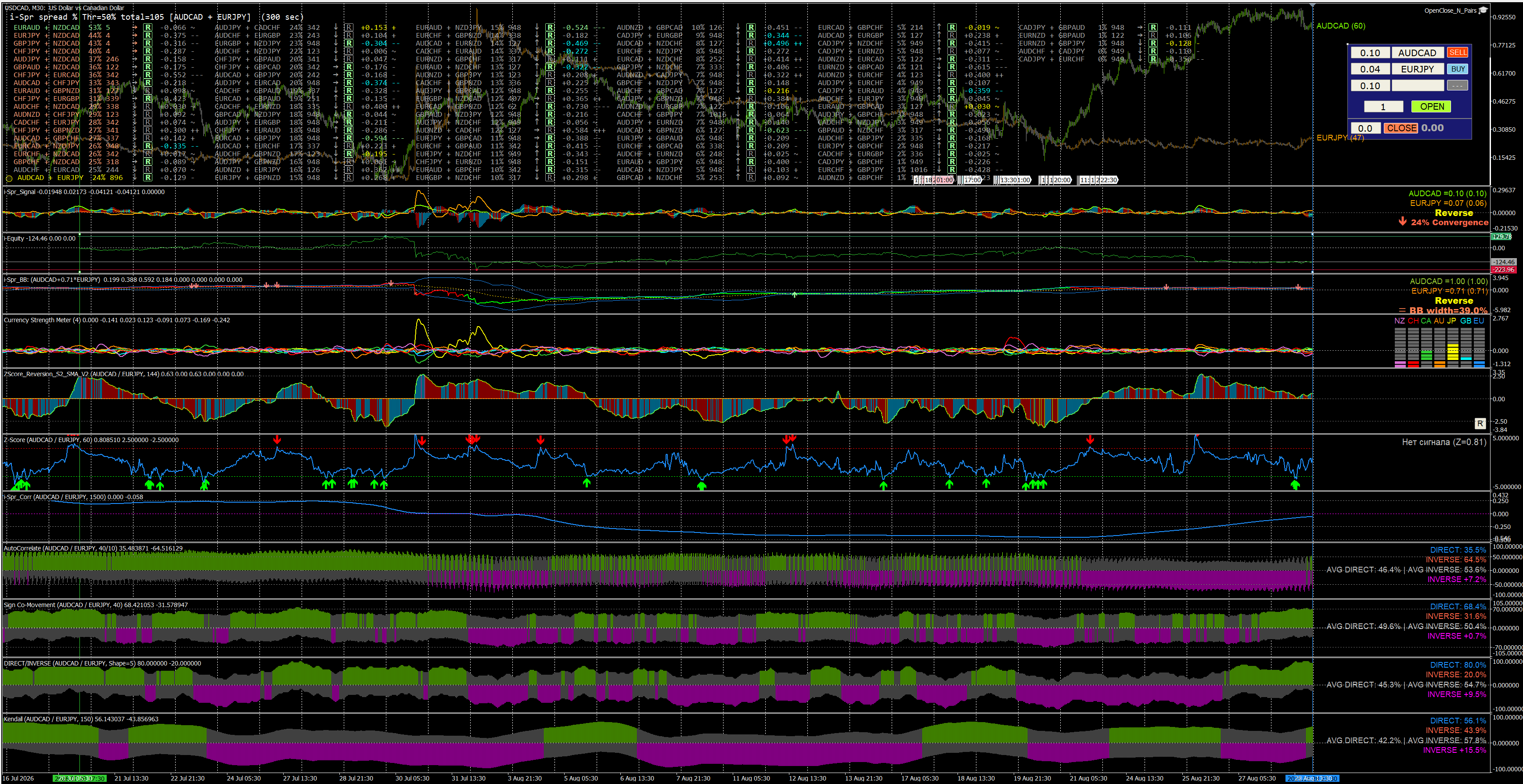Toggle the R box on CADJPY + GBPAUD row

pos(1152,28)
